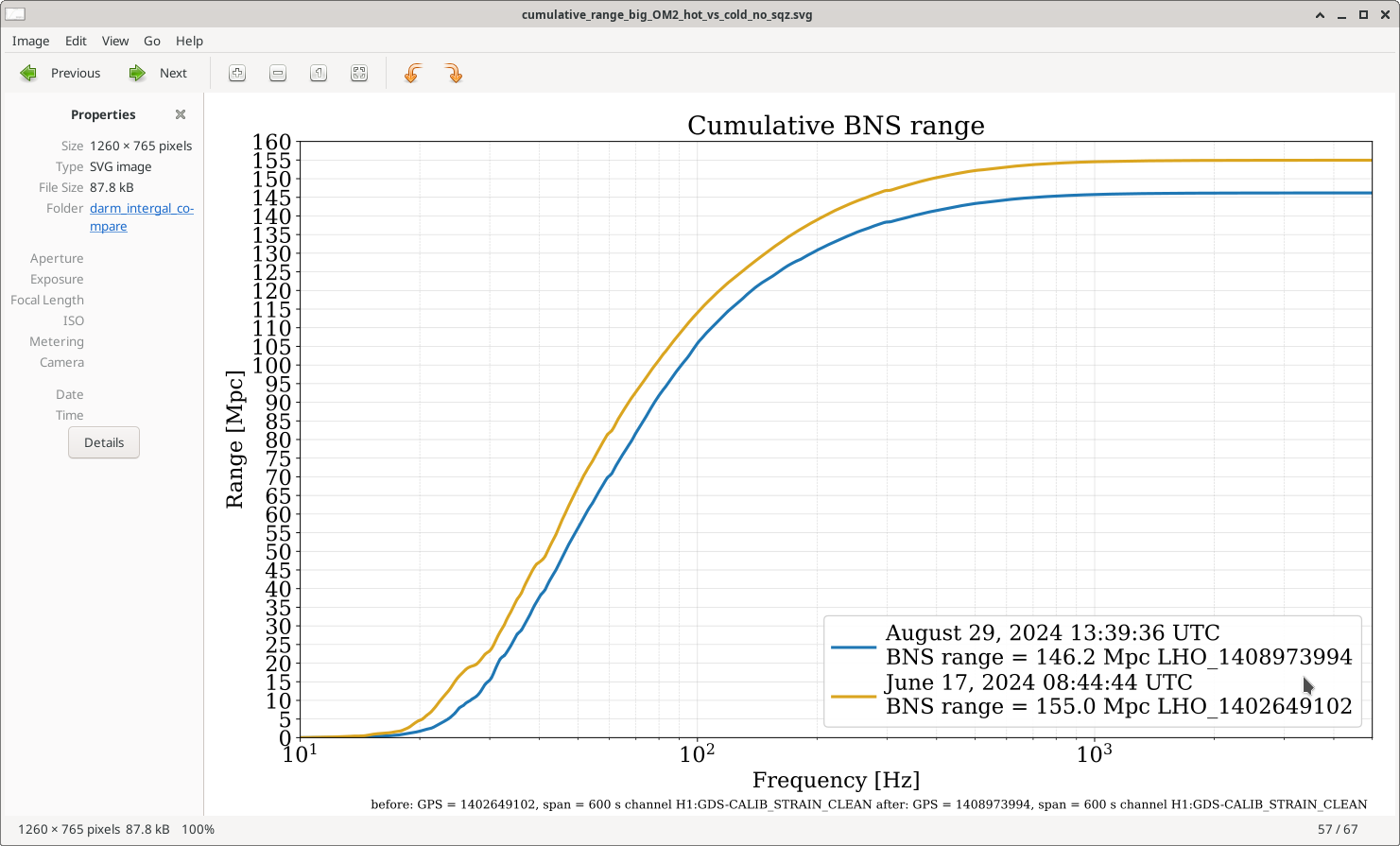1400x846 pixels.
Task: Open the Go menu
Action: pyautogui.click(x=152, y=41)
